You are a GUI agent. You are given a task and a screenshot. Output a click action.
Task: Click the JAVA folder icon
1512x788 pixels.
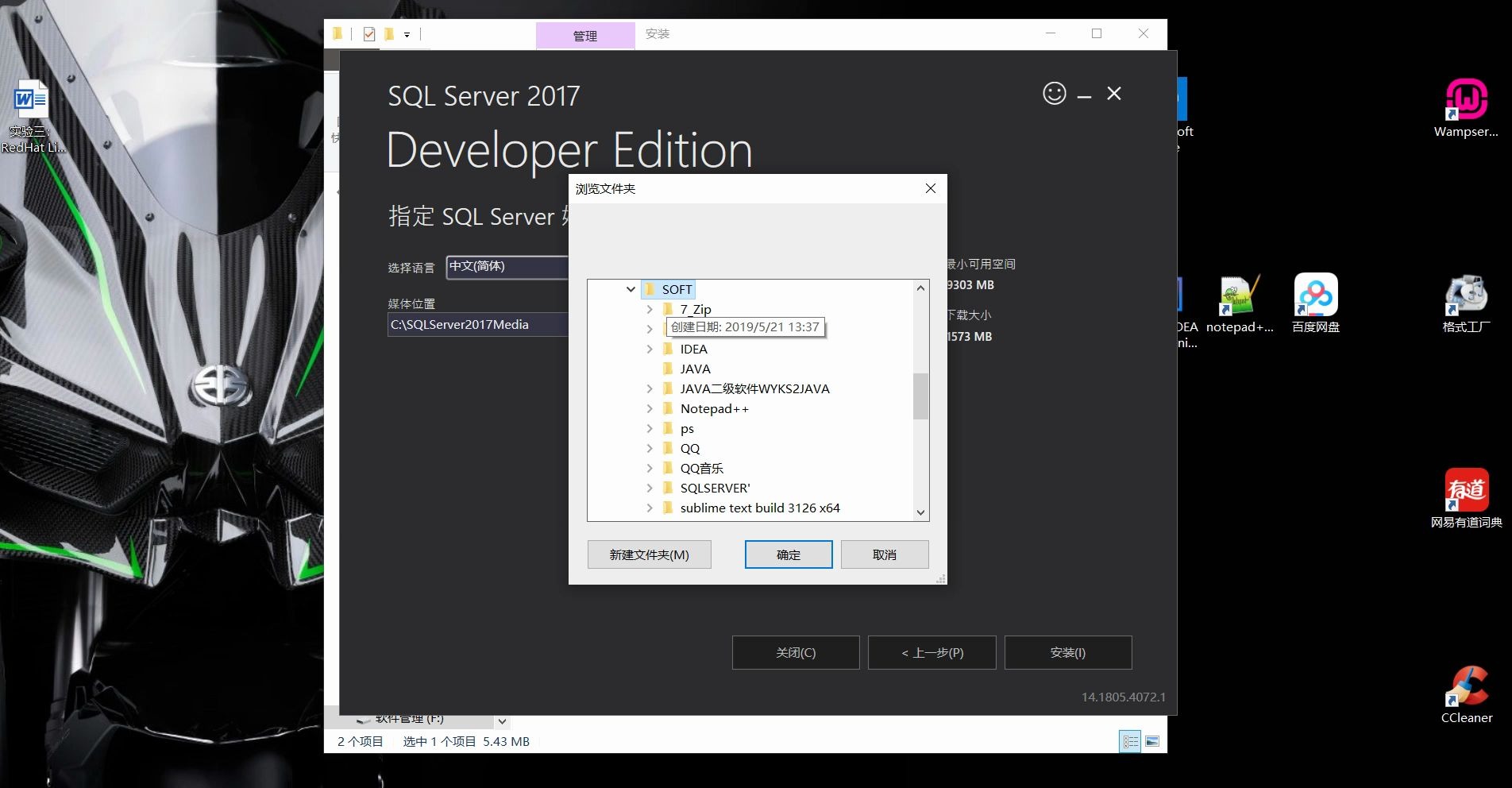[x=668, y=369]
